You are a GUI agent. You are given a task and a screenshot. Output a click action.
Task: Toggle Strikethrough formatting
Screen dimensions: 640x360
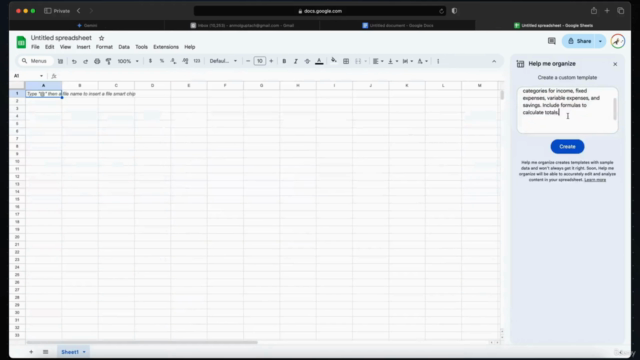click(307, 61)
